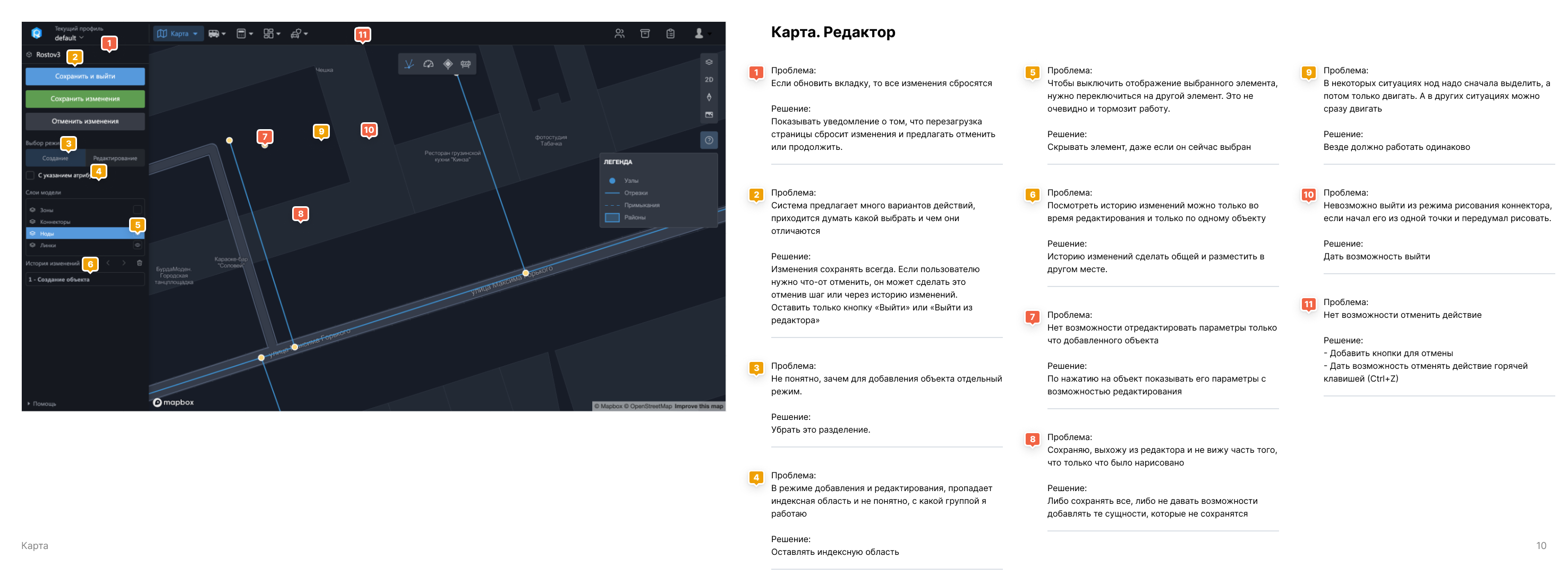Select the diamond road sign tool in map toolbar
This screenshot has width=1568, height=574.
(447, 64)
